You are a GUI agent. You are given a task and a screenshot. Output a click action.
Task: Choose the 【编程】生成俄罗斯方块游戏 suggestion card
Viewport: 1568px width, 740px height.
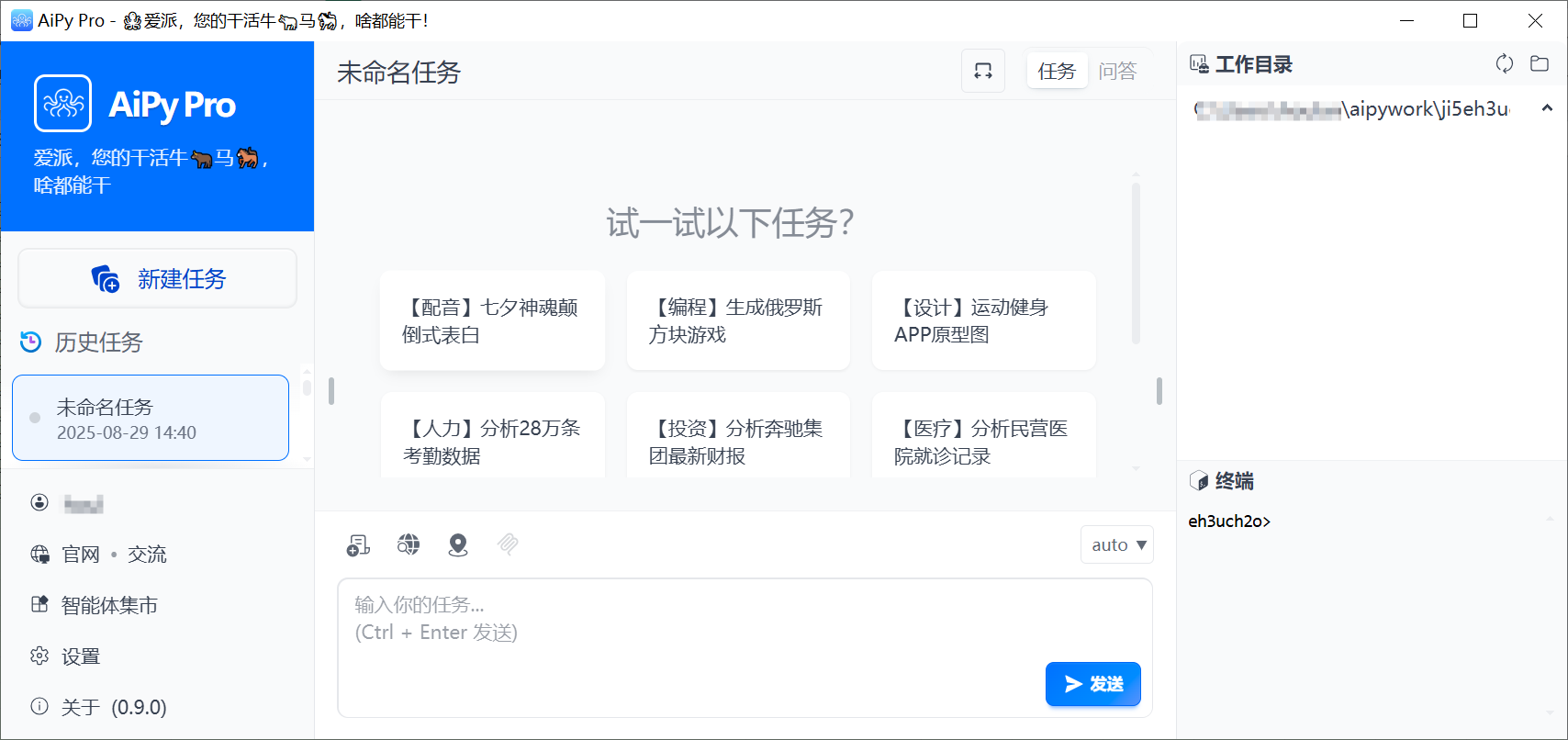(x=738, y=320)
